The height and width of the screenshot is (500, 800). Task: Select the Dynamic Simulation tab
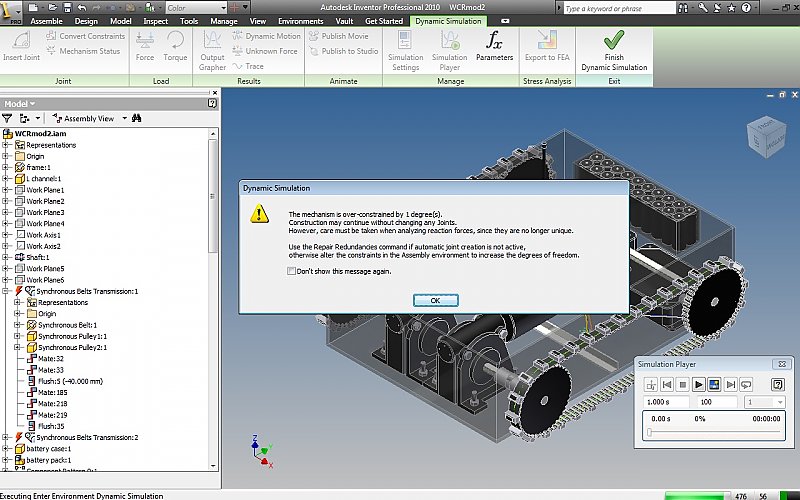448,21
